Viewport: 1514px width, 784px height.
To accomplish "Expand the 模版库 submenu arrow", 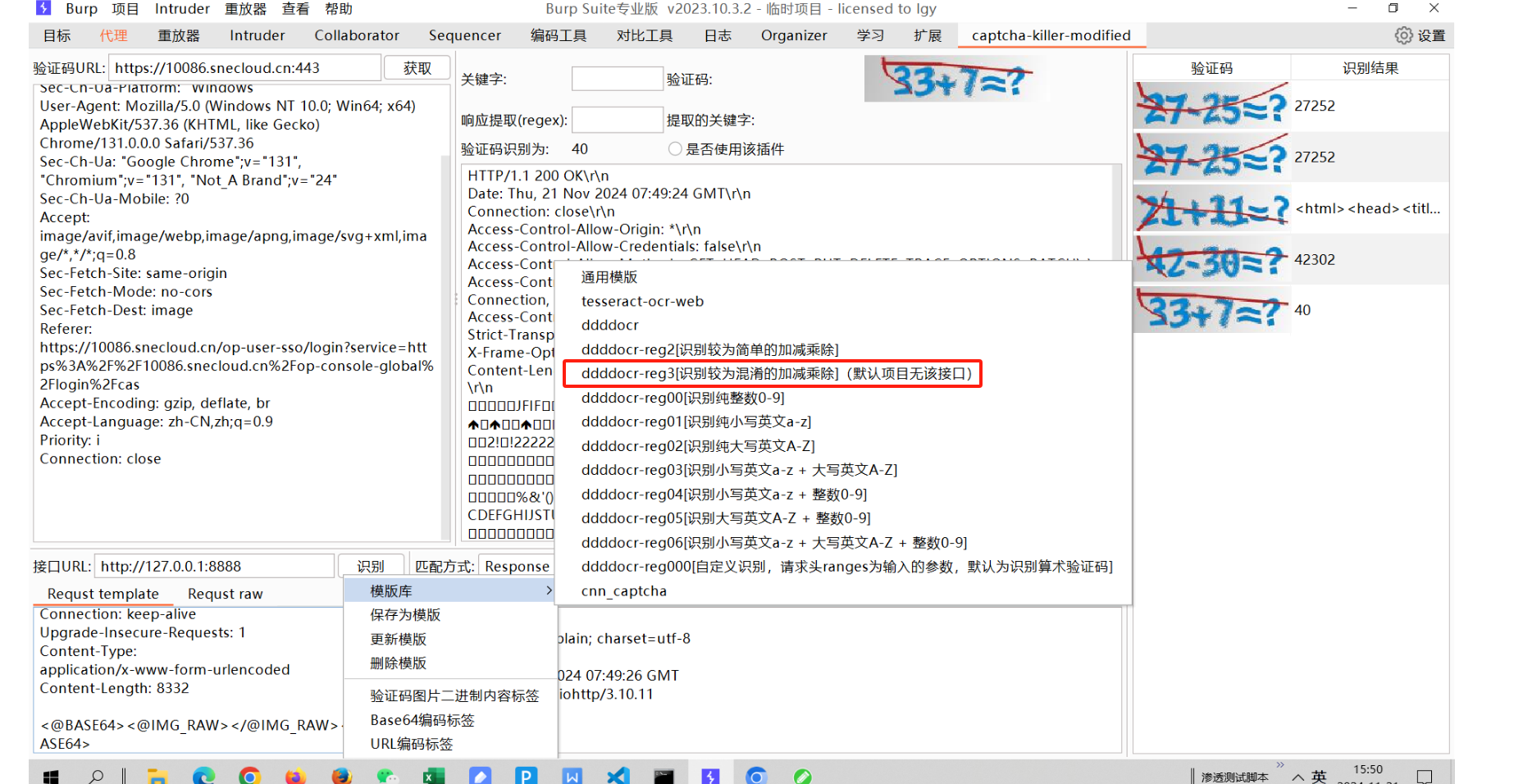I will click(x=549, y=590).
